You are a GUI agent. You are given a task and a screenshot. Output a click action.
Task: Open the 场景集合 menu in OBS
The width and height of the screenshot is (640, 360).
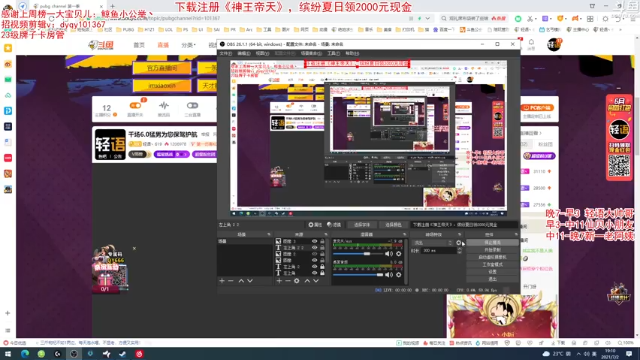(311, 53)
